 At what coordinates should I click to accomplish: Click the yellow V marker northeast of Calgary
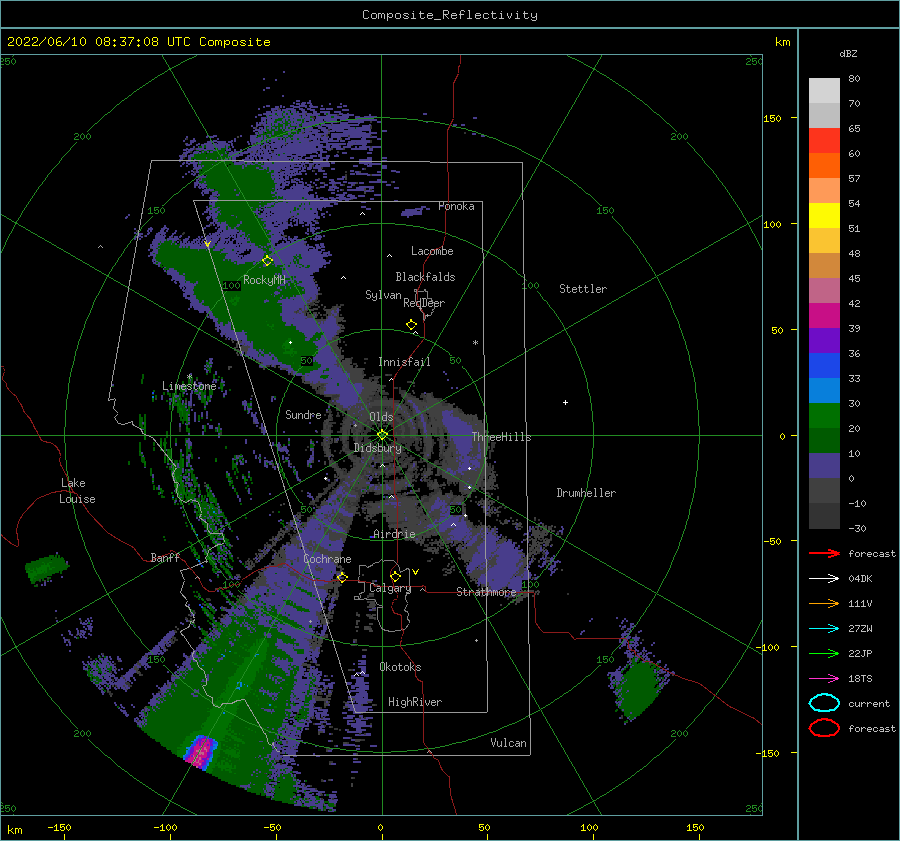coord(416,572)
